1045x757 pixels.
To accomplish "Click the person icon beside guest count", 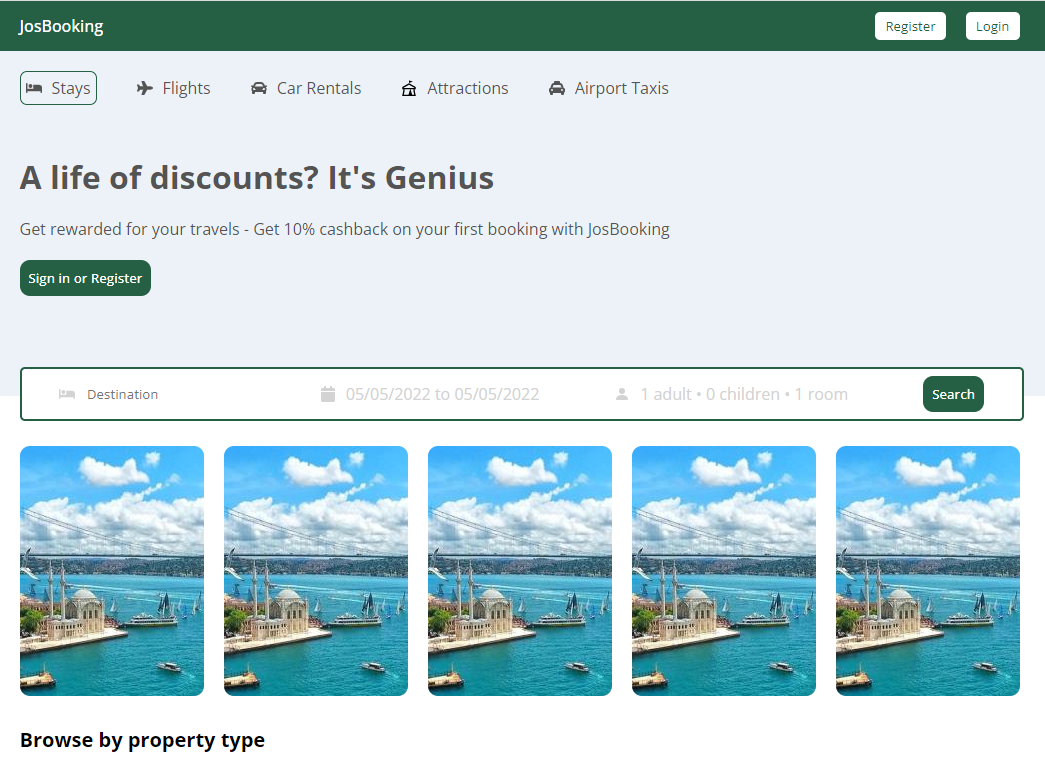I will (622, 394).
